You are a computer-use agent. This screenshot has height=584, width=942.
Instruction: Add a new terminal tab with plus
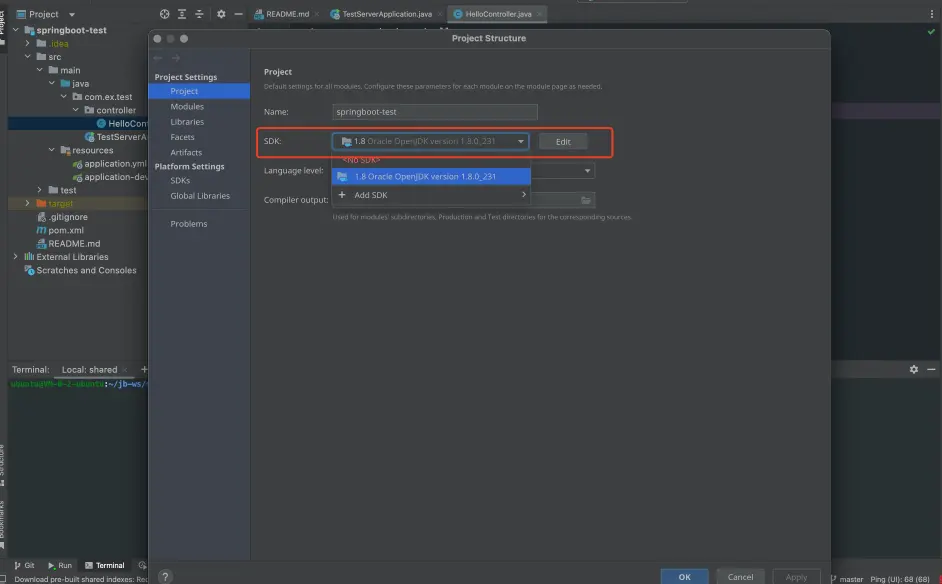click(x=144, y=370)
